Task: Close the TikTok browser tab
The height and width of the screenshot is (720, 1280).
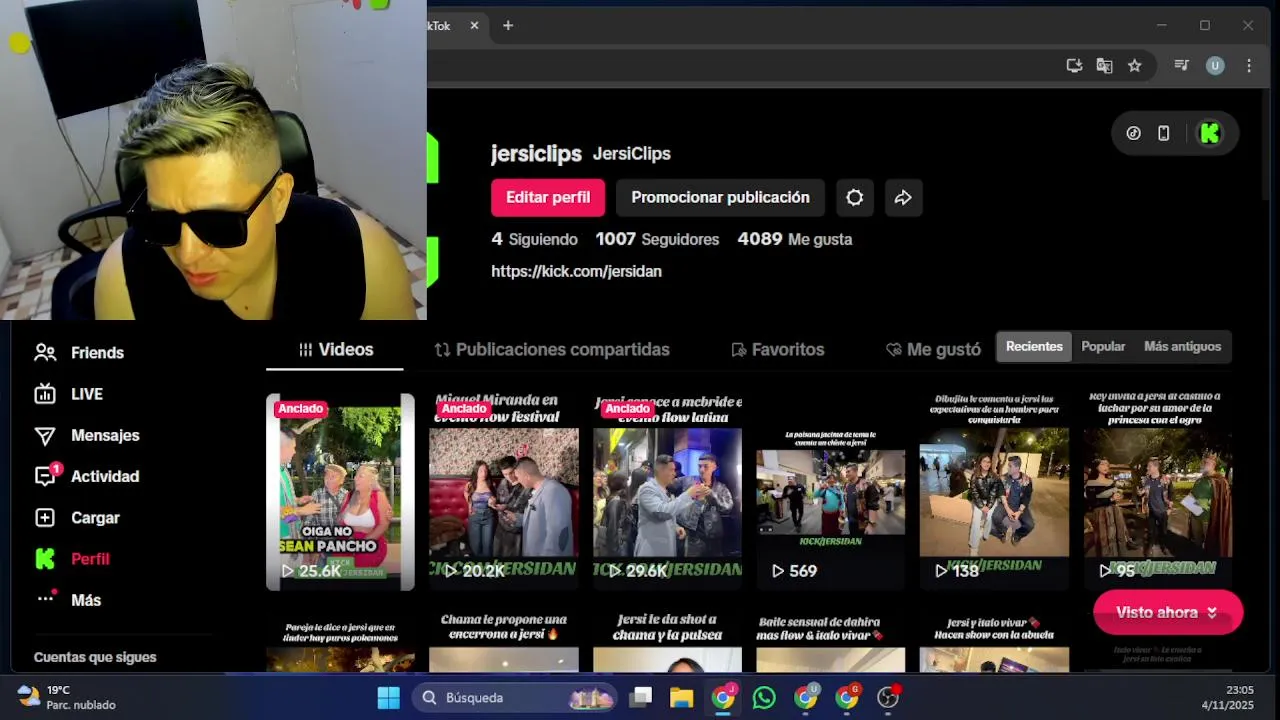Action: click(x=474, y=26)
